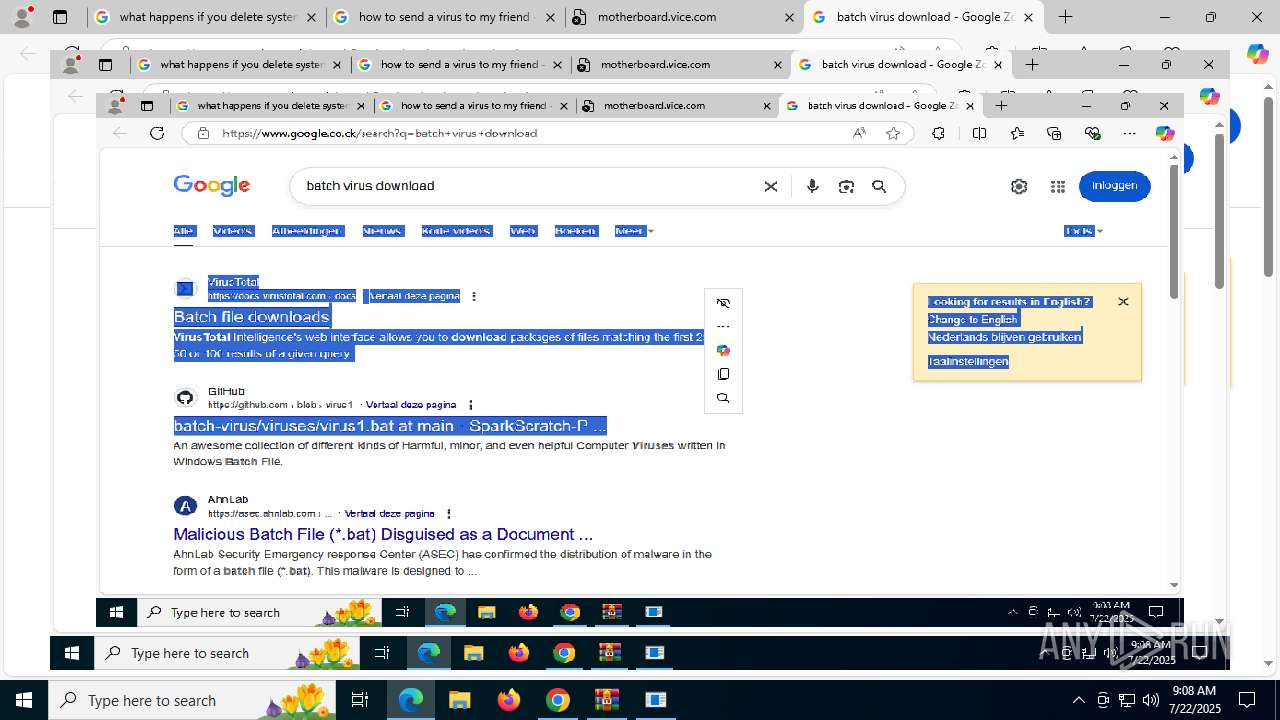Screen dimensions: 1280x720
Task: Open the ellipsis in selection mini menu
Action: tap(723, 326)
